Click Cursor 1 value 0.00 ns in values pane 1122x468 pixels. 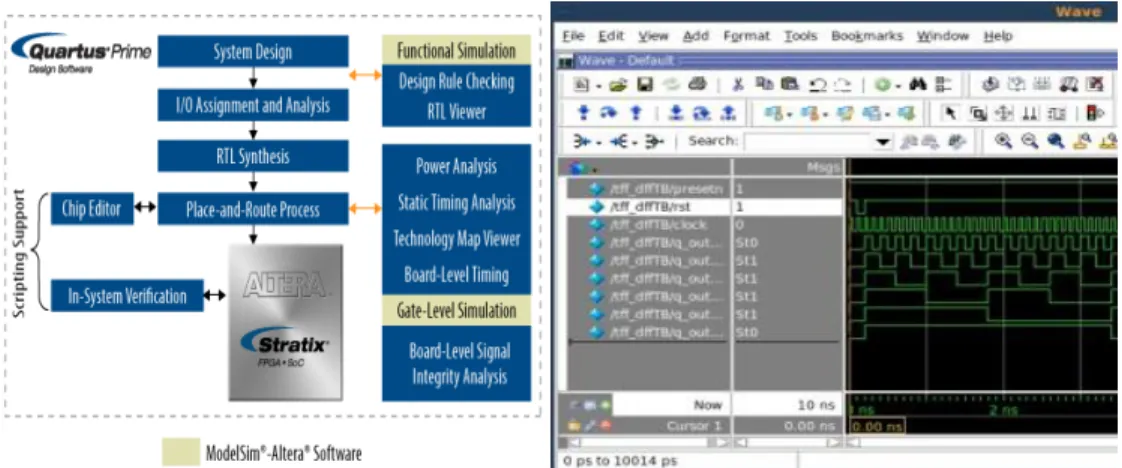pos(809,426)
